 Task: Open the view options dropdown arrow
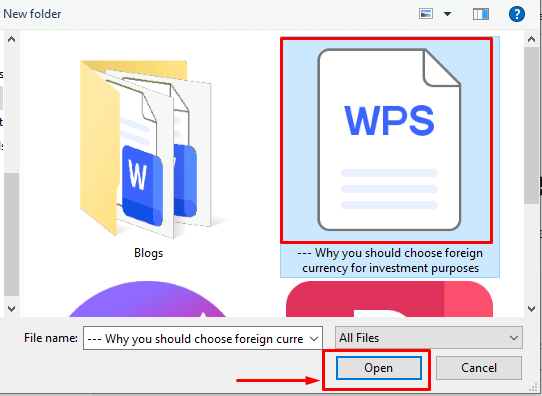(x=447, y=14)
